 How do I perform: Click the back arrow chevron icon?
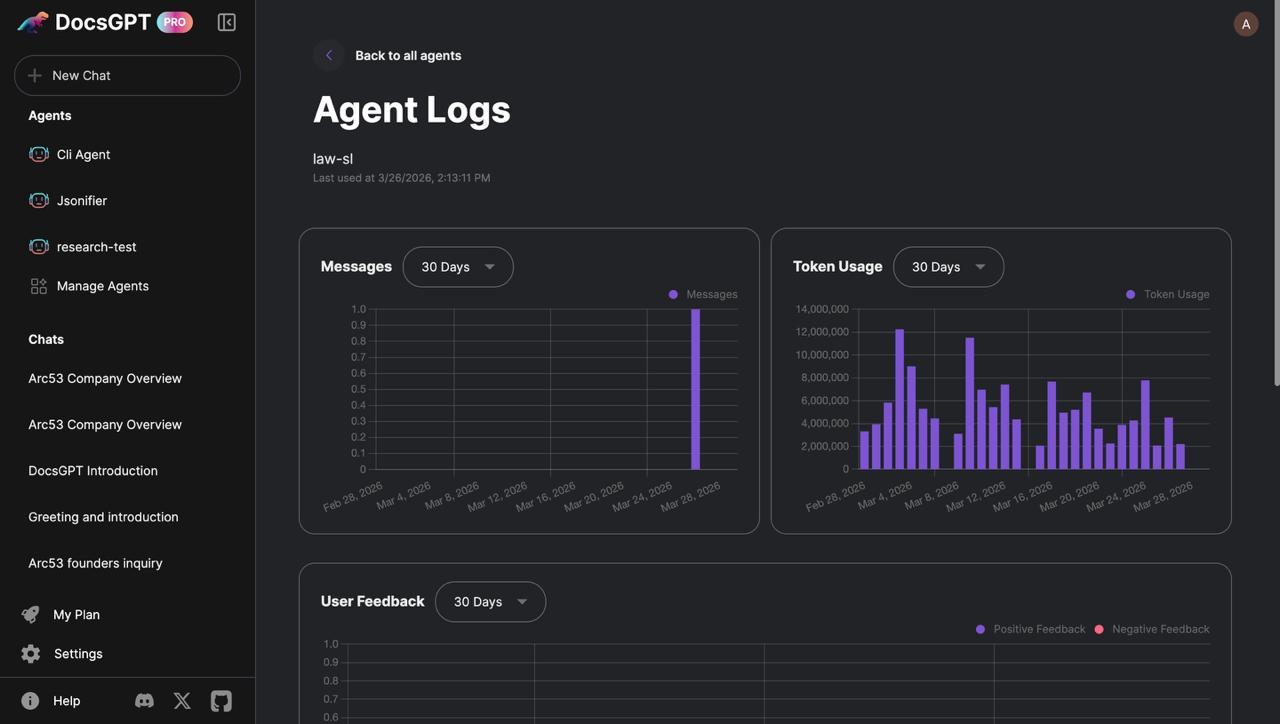tap(329, 55)
